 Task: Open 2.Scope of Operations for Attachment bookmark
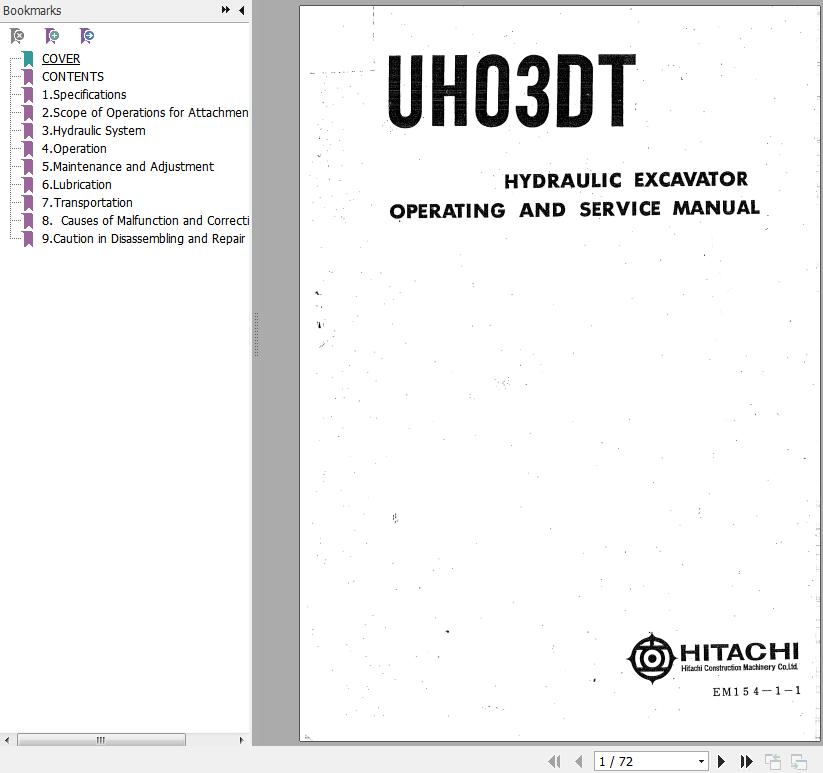tap(145, 113)
